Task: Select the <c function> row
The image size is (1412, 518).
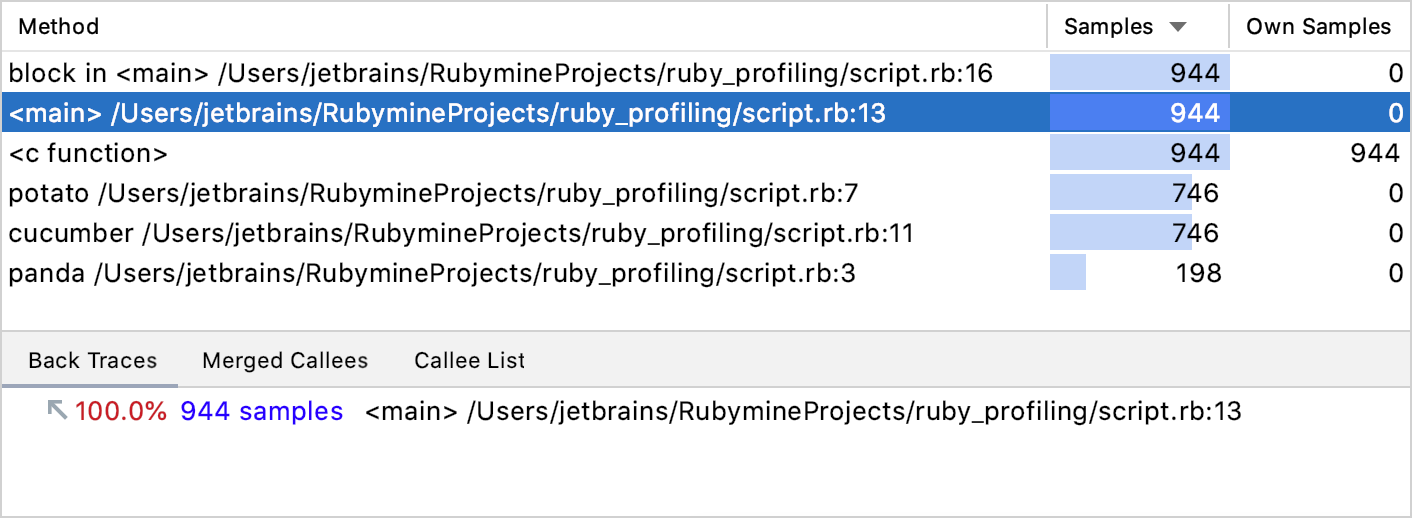Action: [x=88, y=154]
